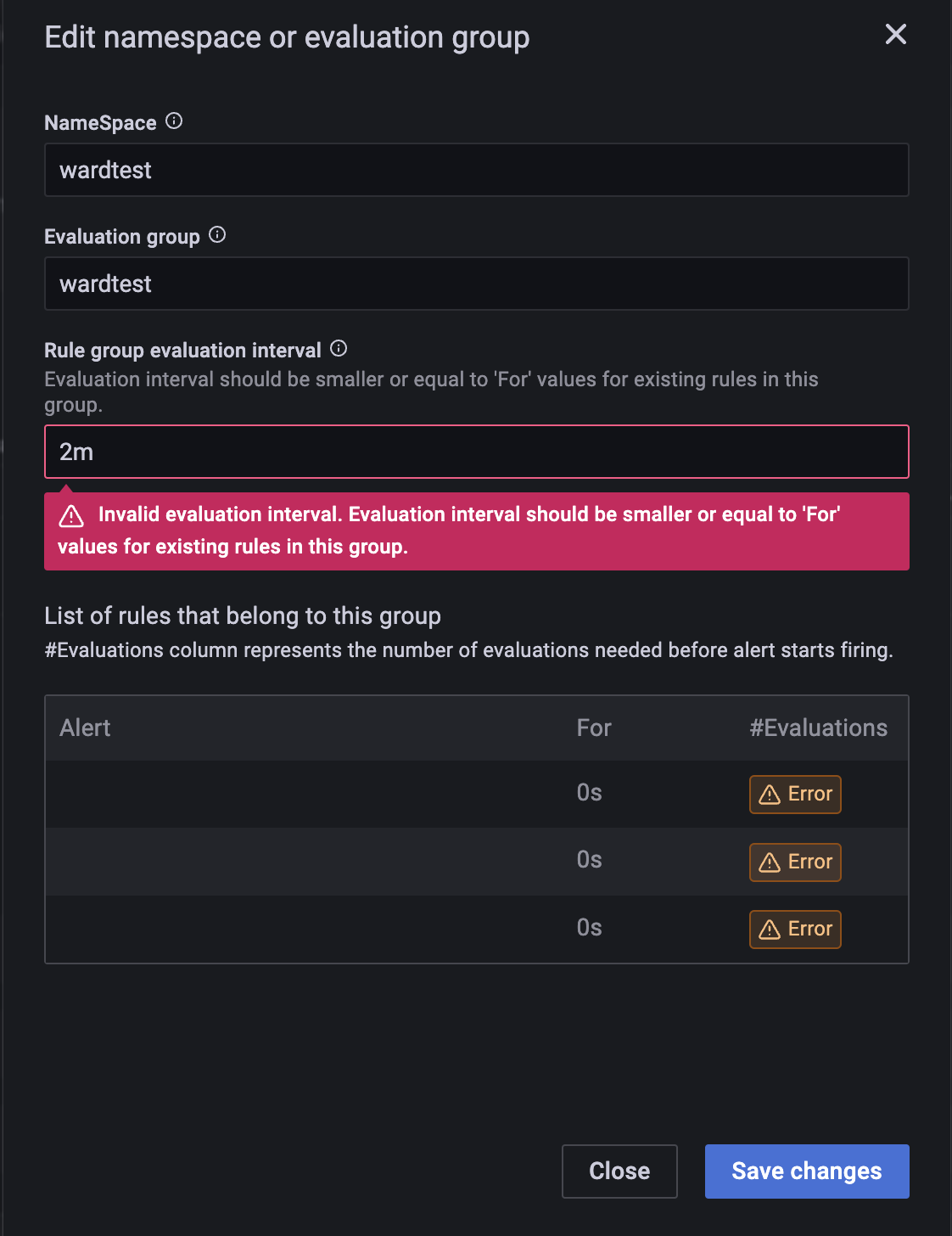
Task: Click the 0s For value on the middle row
Action: pos(589,860)
